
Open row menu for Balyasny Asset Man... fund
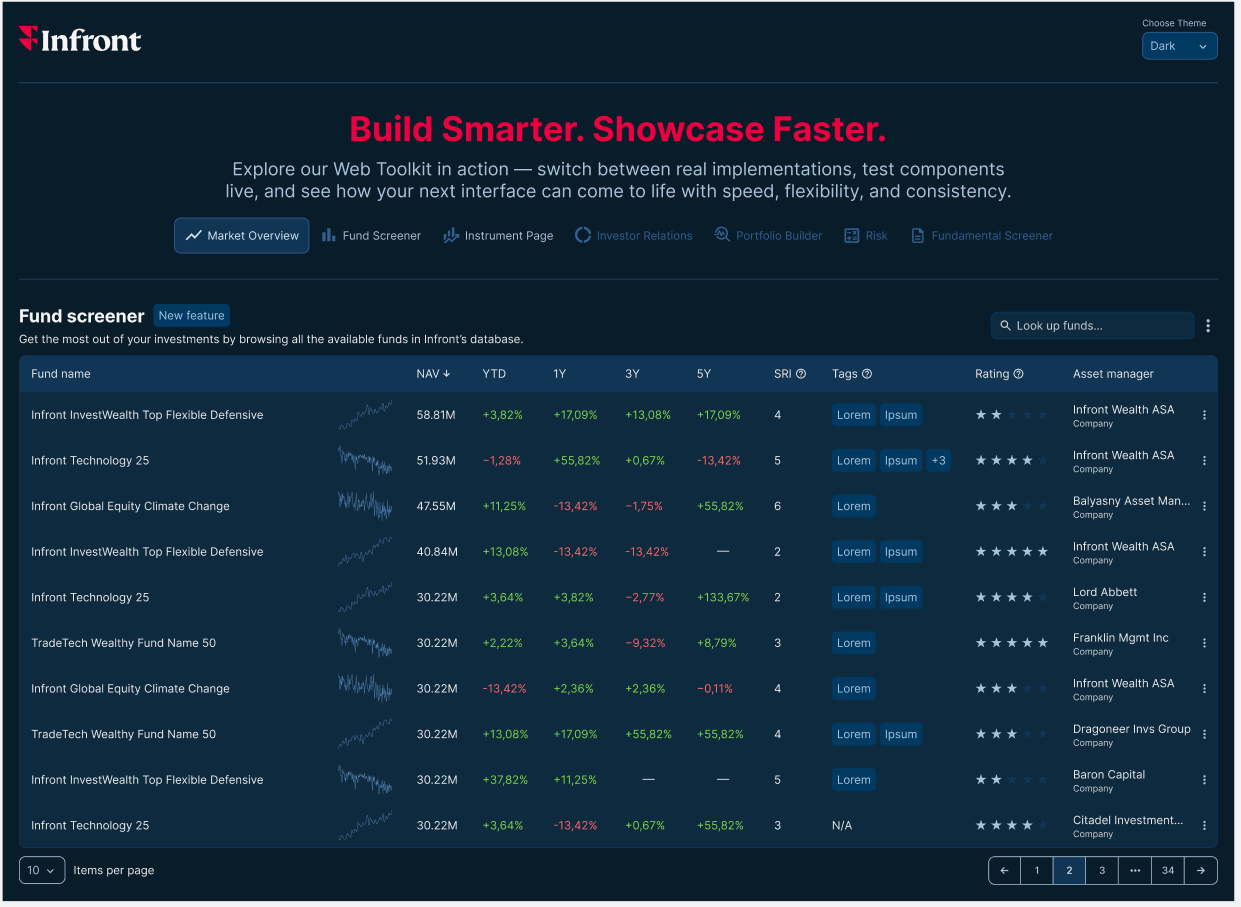(x=1204, y=507)
